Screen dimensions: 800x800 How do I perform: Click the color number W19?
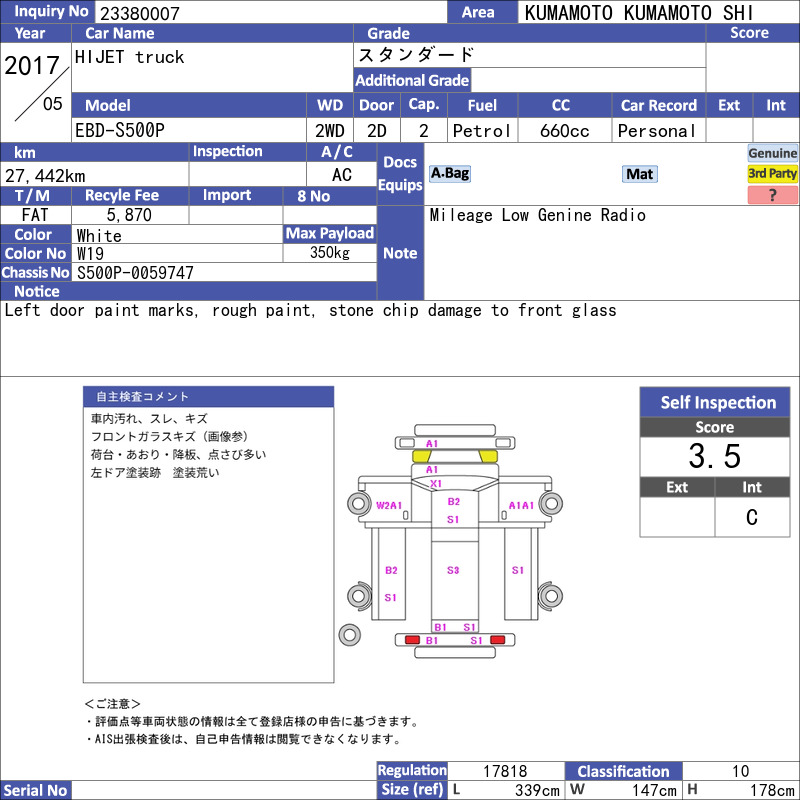click(90, 254)
